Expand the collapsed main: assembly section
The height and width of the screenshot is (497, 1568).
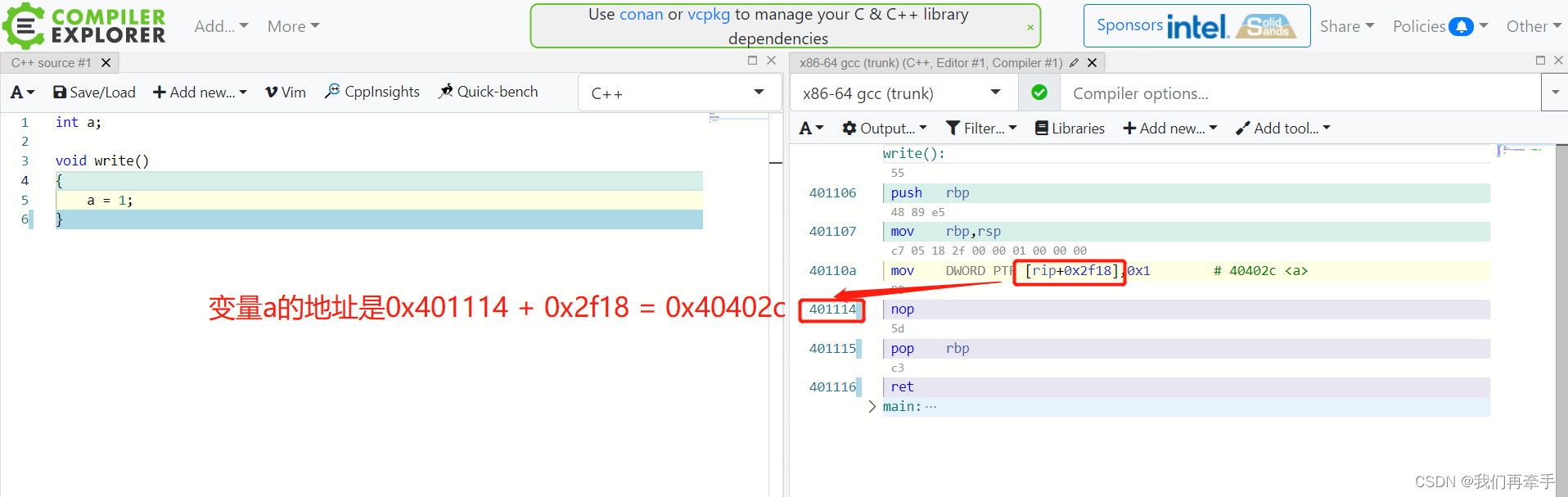click(872, 406)
